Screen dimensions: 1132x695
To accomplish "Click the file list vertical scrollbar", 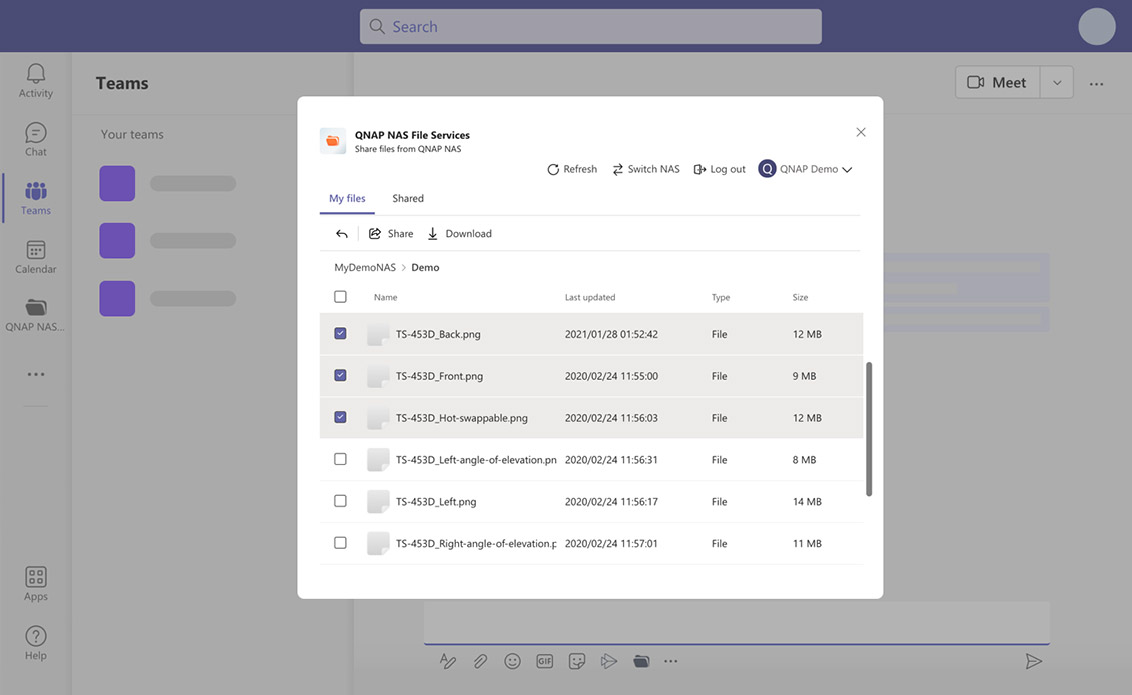I will tap(868, 428).
